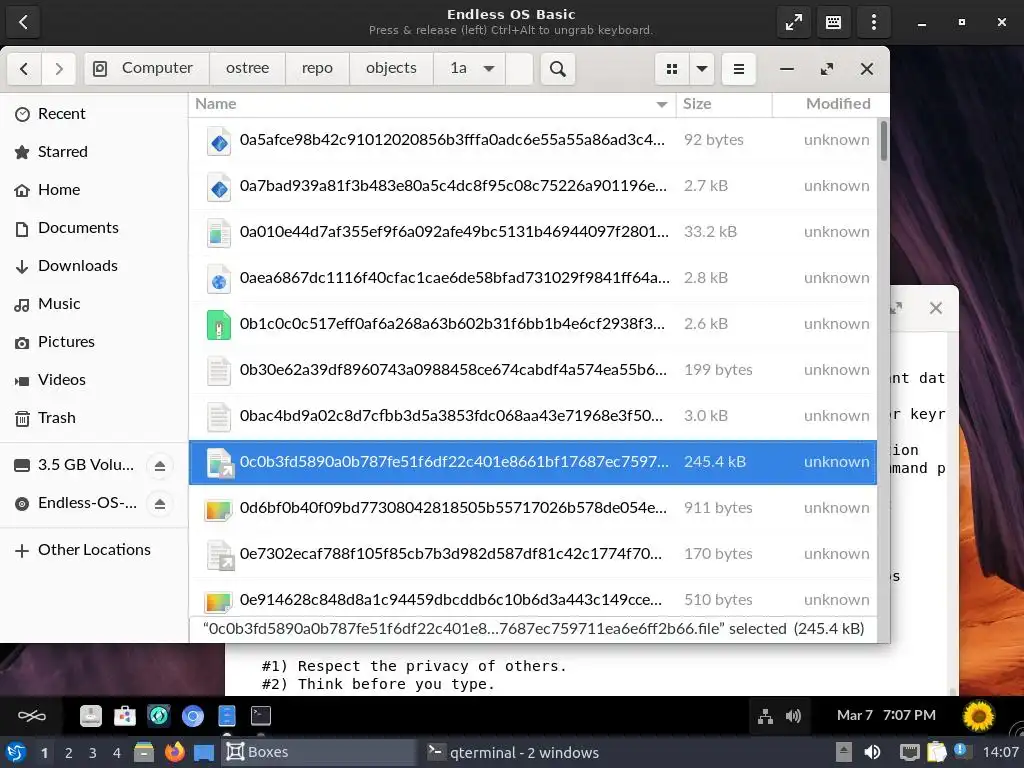Viewport: 1024px width, 768px height.
Task: Open the sunflower user menu
Action: [x=978, y=716]
